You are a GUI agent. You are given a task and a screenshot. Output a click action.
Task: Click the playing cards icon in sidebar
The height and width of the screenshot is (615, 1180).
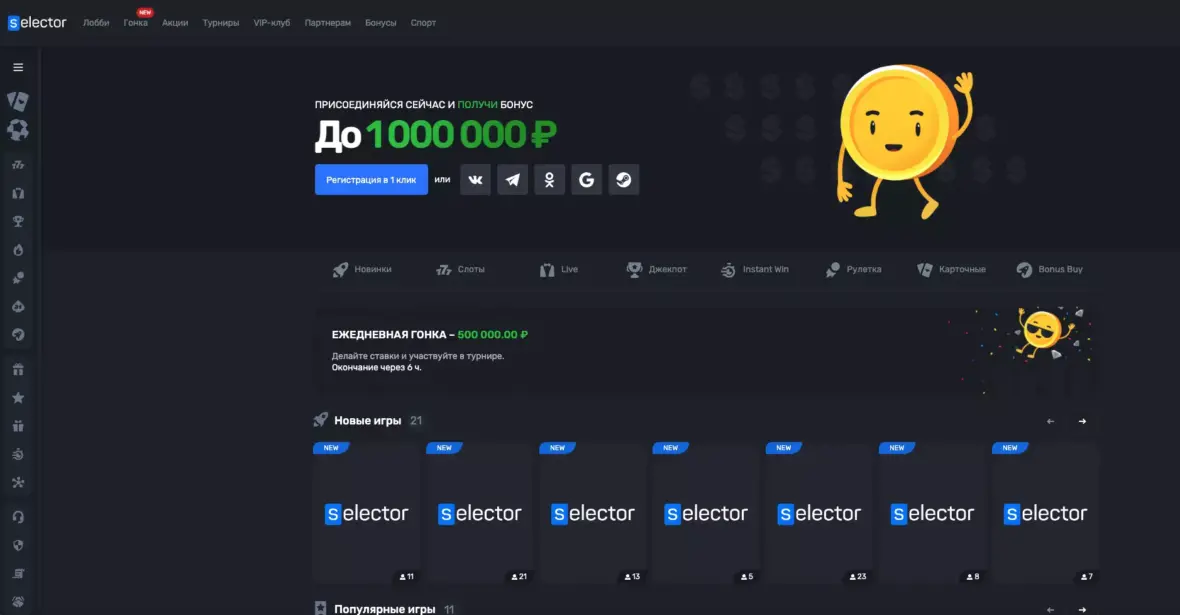(18, 100)
